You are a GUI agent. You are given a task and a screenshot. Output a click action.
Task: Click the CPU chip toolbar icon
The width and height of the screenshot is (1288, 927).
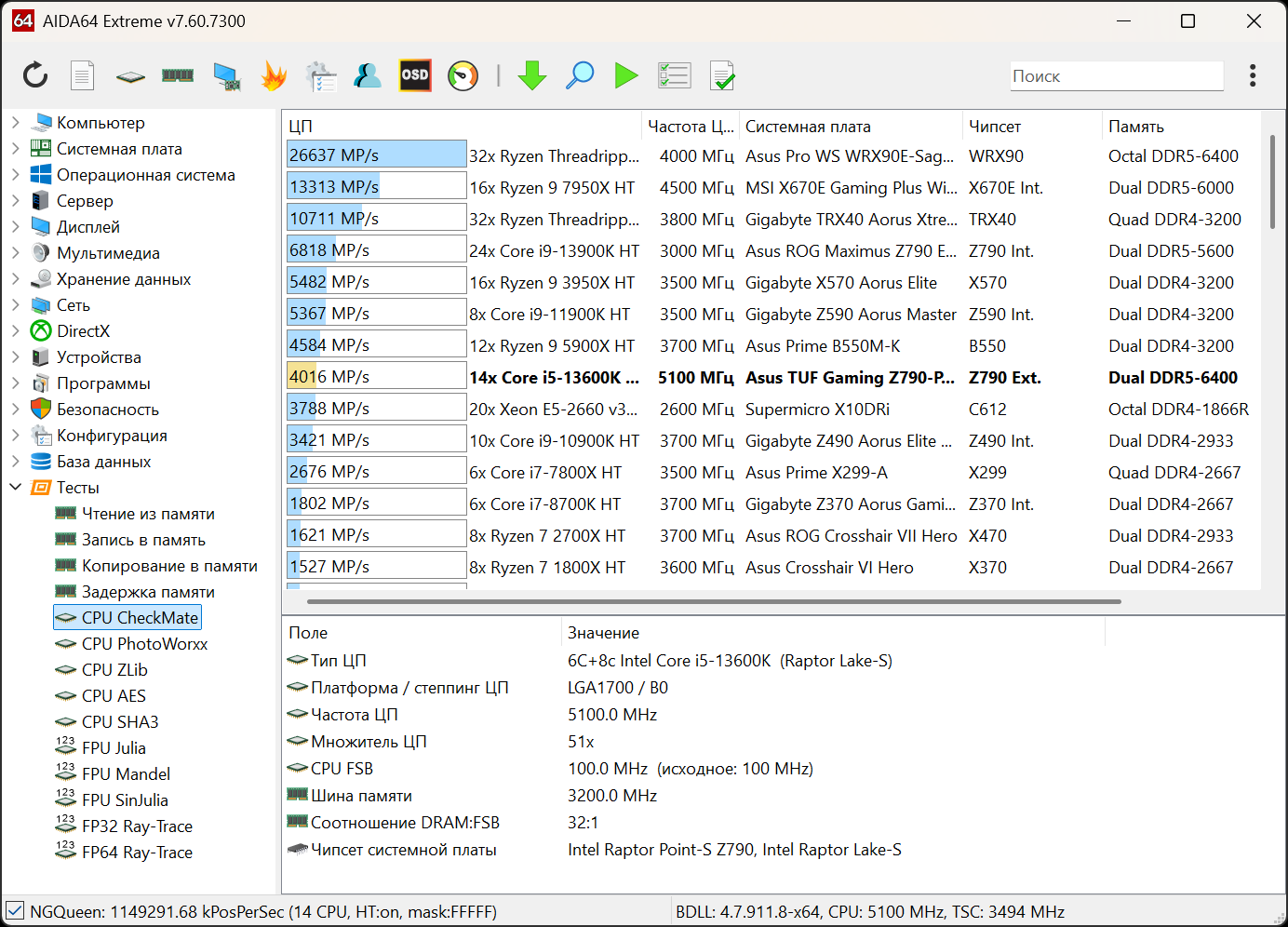coord(130,76)
